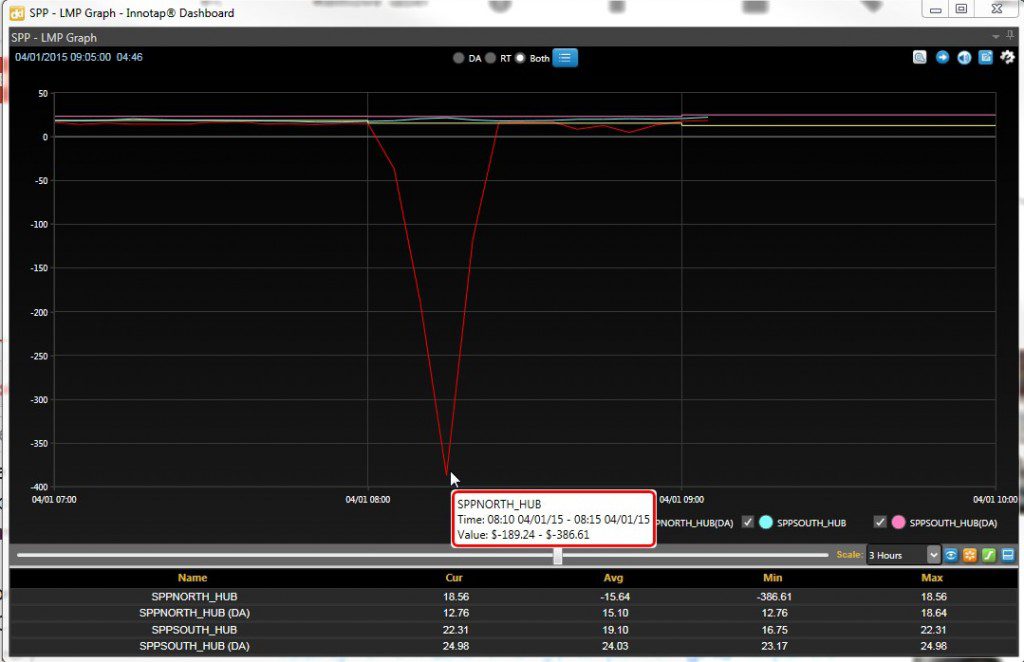Click the cyan SPPSOUTH_HUB color swatch
Viewport: 1024px width, 662px height.
[766, 522]
